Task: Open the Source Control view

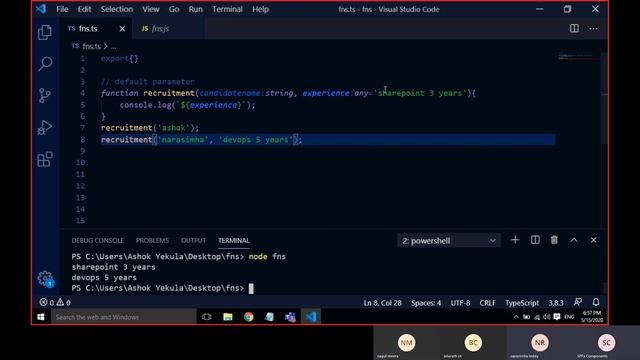Action: pos(45,95)
